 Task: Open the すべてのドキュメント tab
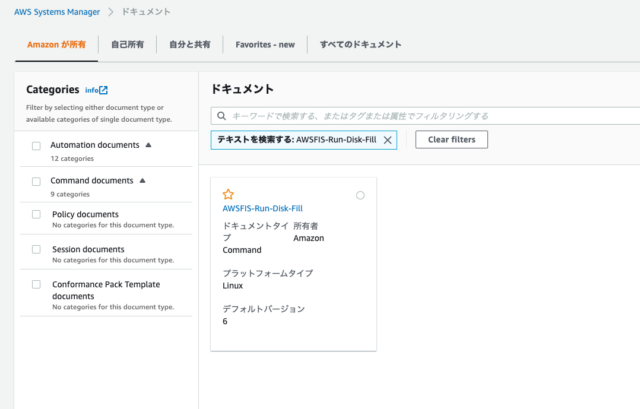click(x=360, y=44)
